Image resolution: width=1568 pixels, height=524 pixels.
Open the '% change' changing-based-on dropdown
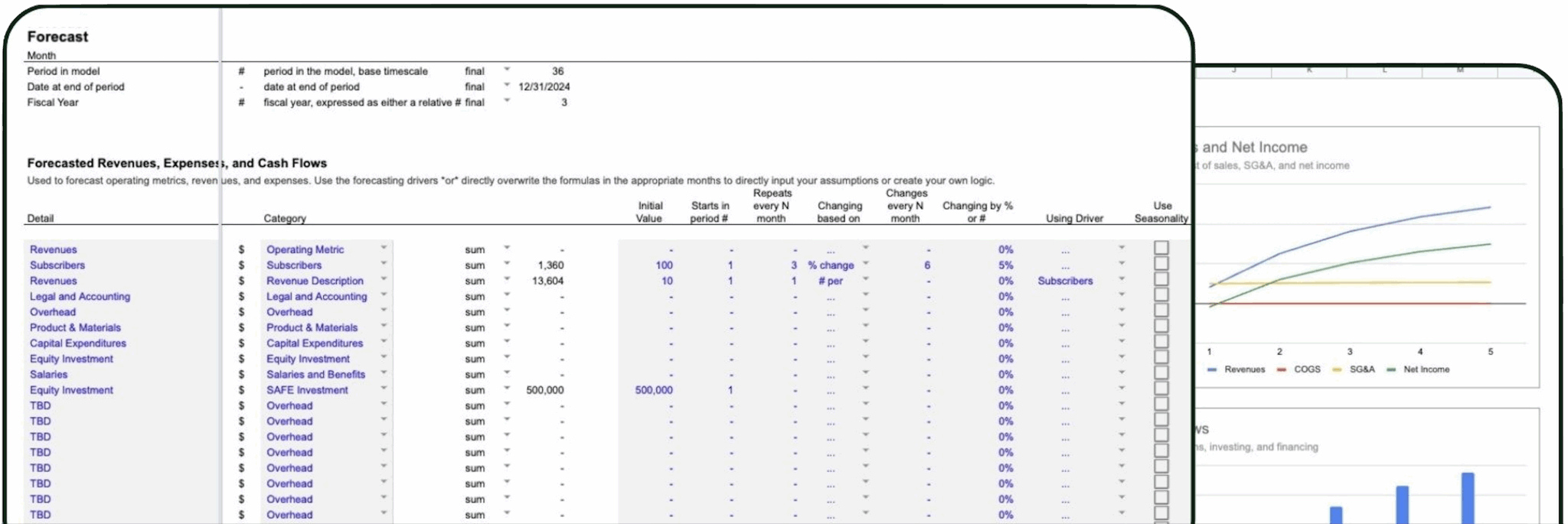pos(865,263)
